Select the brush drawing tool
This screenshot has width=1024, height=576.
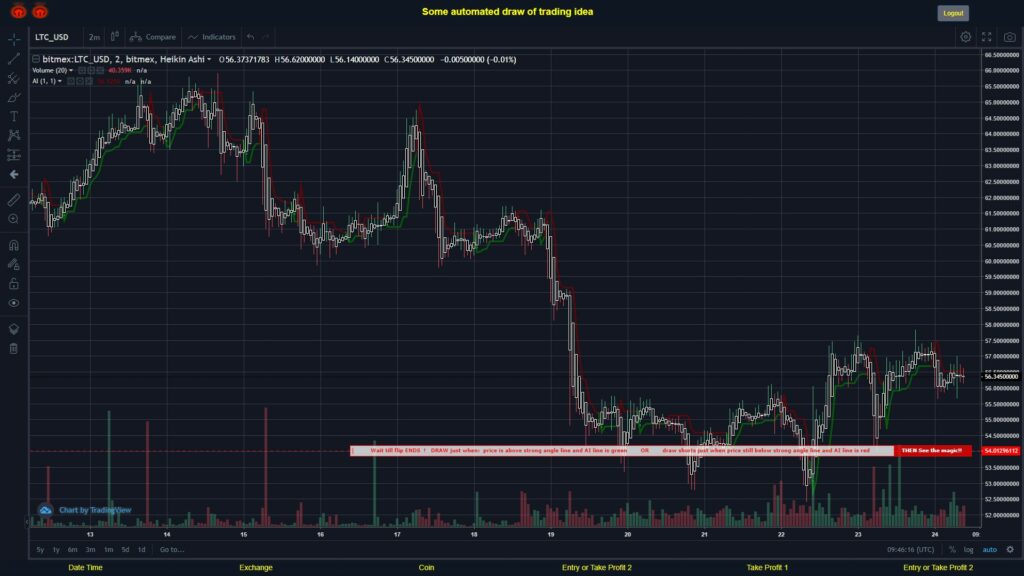(14, 97)
